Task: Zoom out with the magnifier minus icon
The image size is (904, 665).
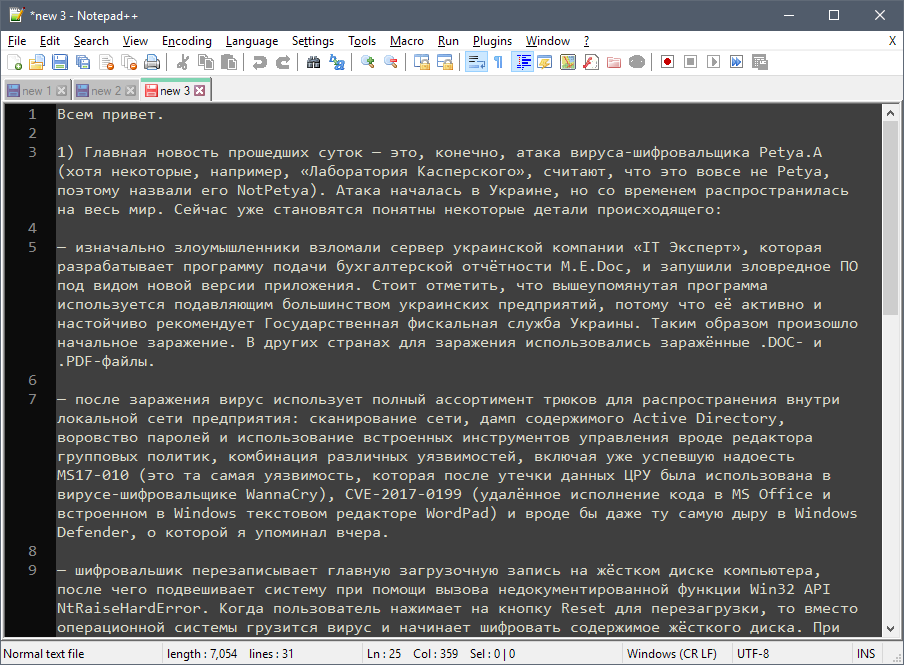Action: point(390,62)
